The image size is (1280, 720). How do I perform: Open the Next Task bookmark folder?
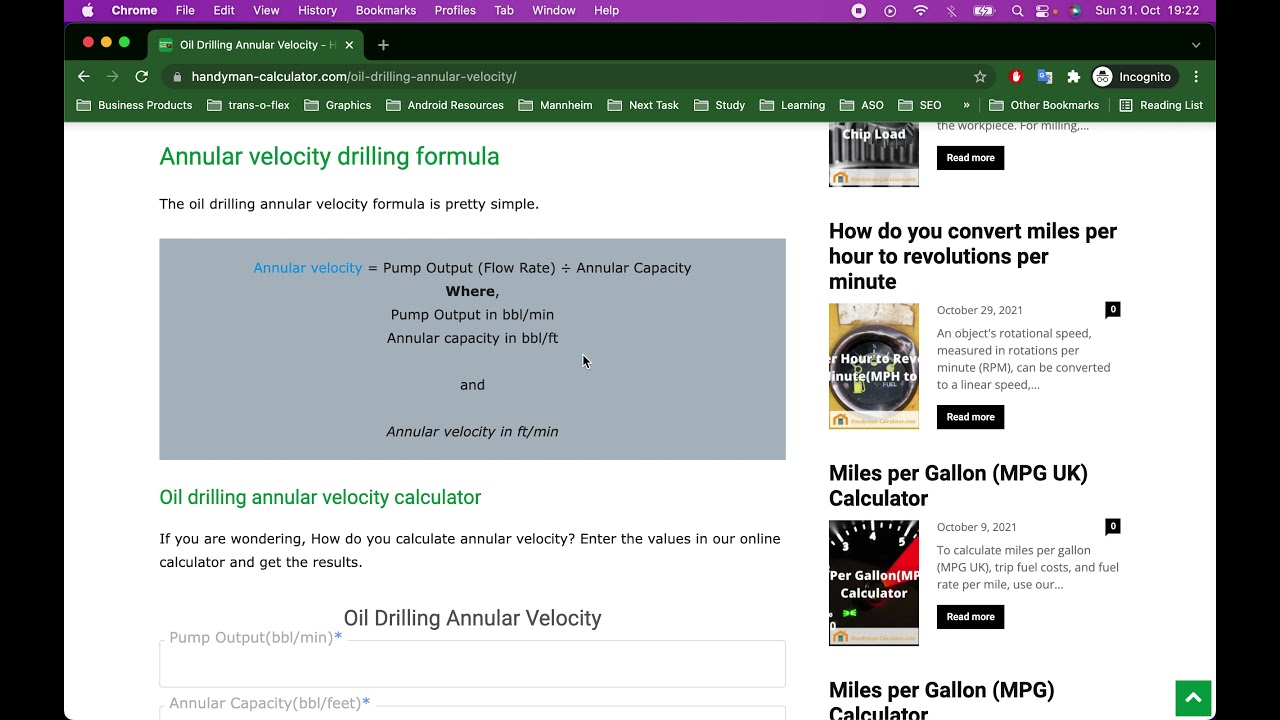click(x=643, y=105)
